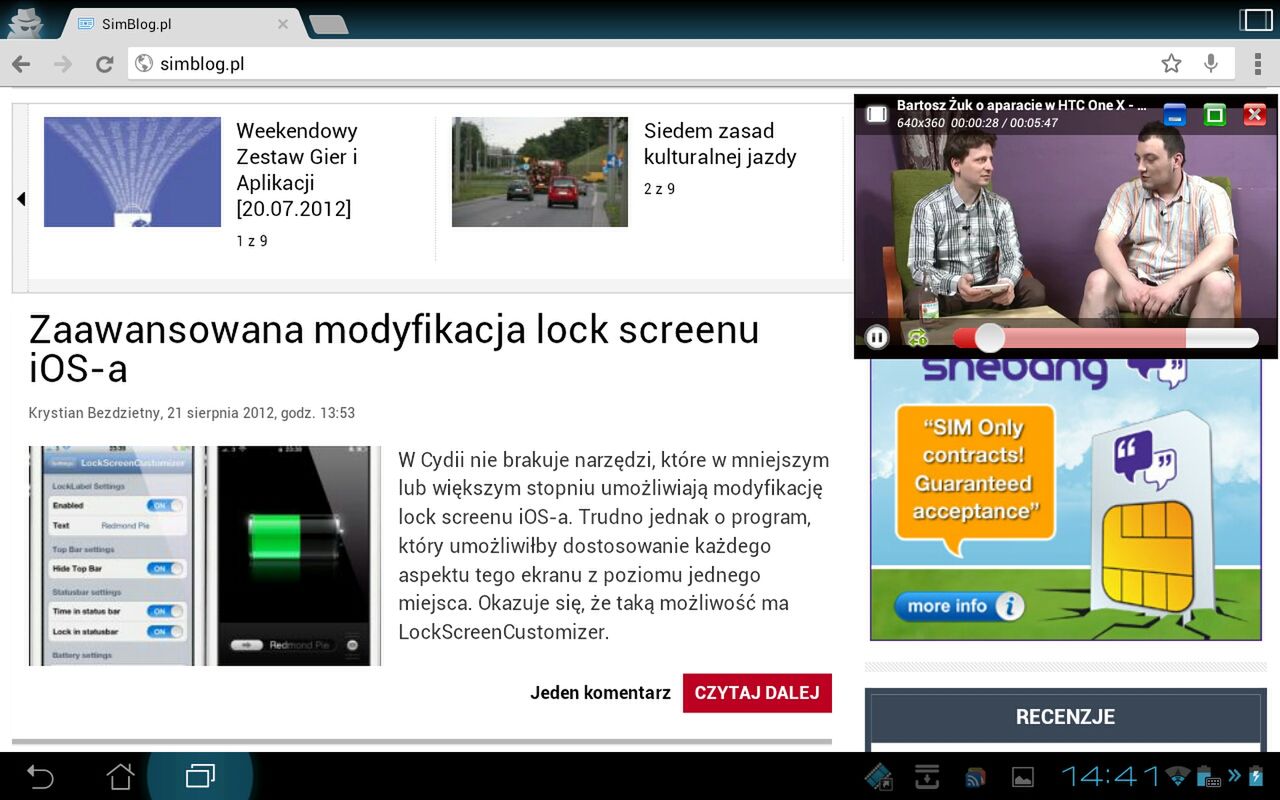Open the Chrome overflow menu
The height and width of the screenshot is (800, 1280).
click(x=1258, y=64)
